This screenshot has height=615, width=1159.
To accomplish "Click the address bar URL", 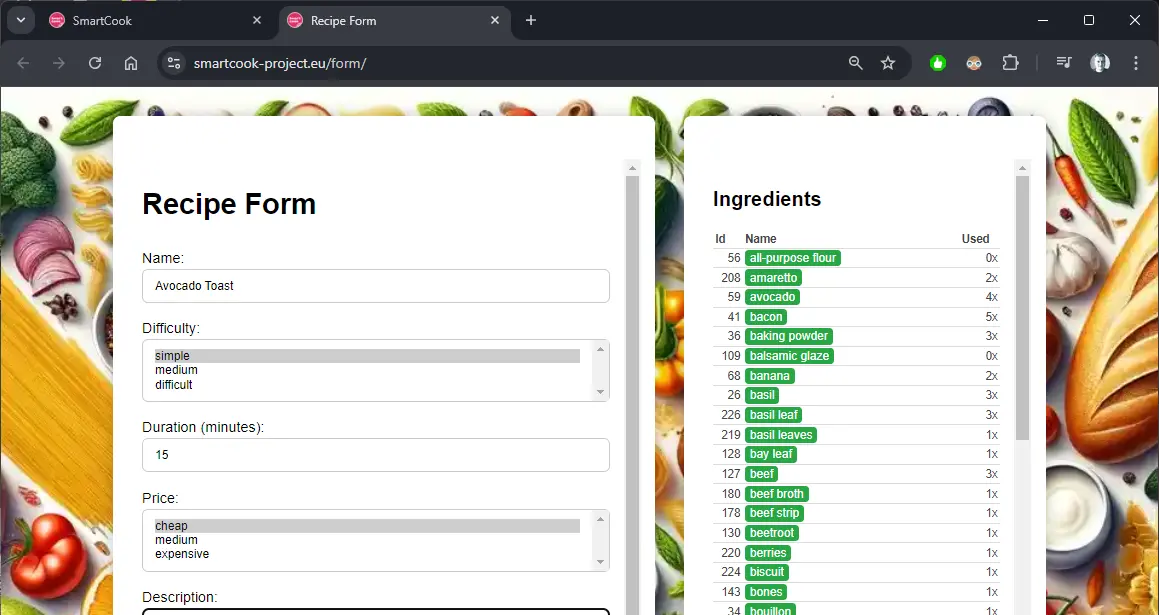I will click(x=280, y=64).
